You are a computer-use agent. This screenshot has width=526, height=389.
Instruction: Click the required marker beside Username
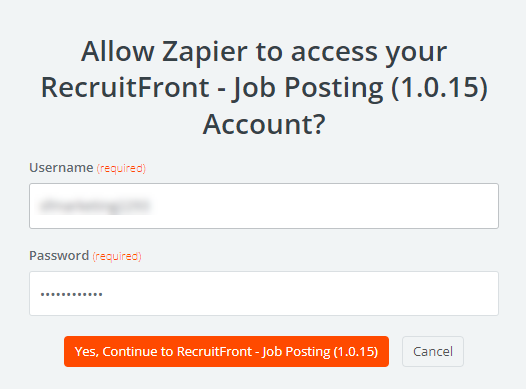tap(121, 168)
